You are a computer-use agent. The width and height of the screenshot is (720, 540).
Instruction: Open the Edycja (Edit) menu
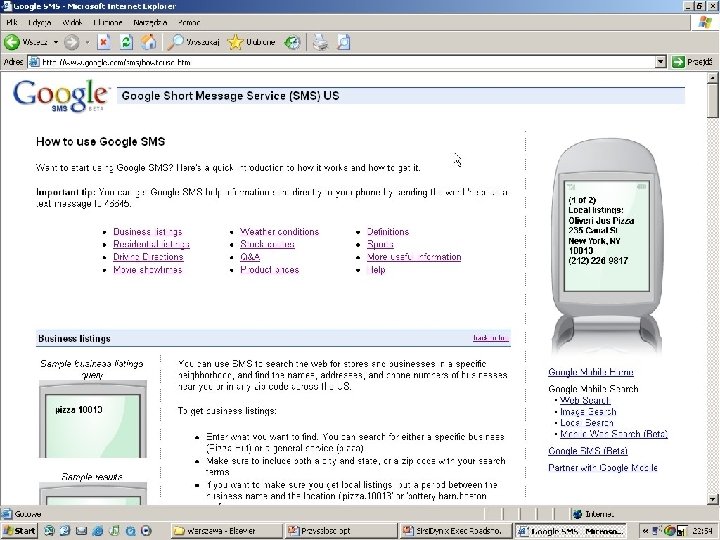[39, 22]
